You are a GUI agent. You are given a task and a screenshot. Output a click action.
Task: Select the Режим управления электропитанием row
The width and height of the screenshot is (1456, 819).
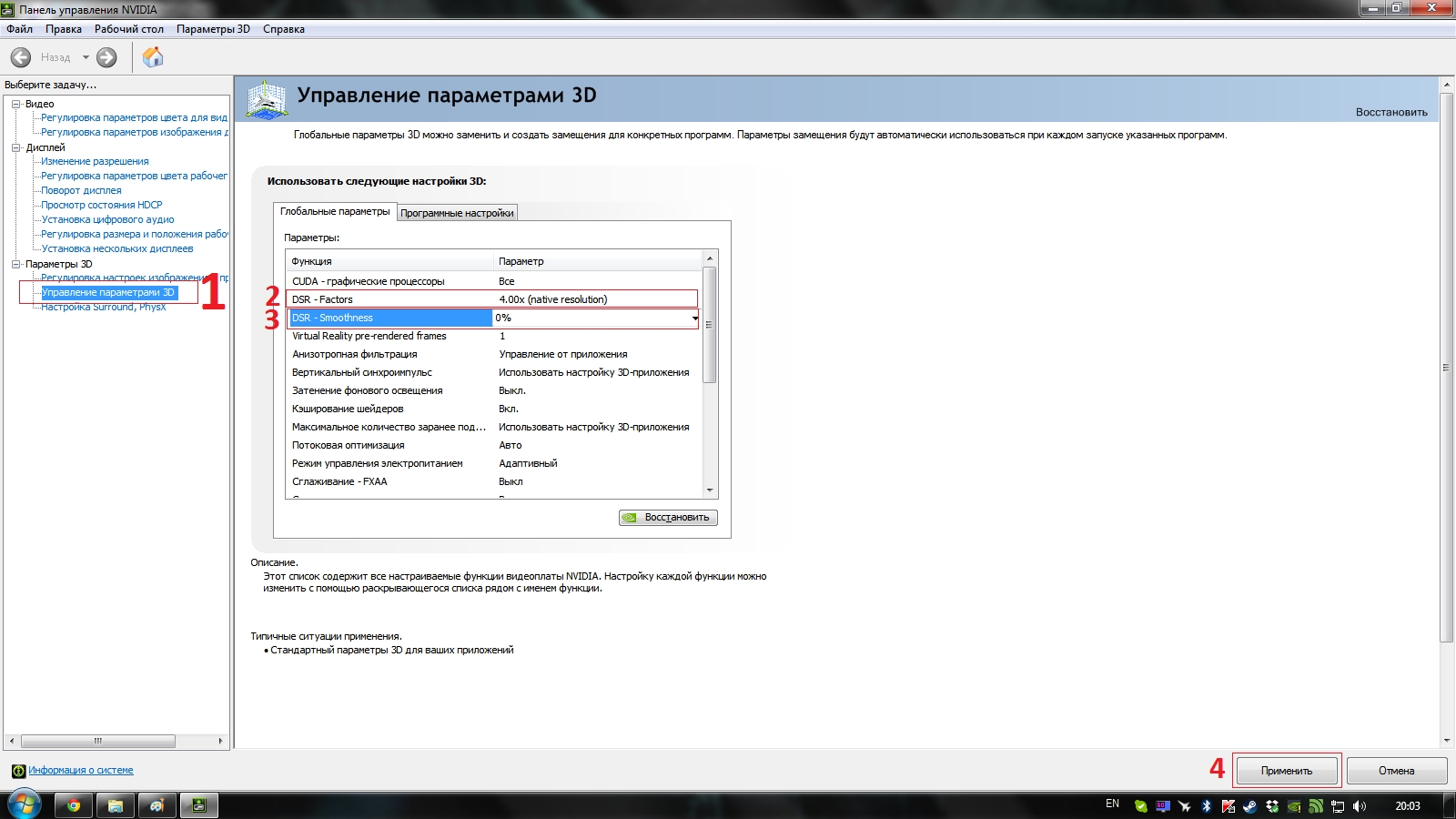(x=492, y=463)
